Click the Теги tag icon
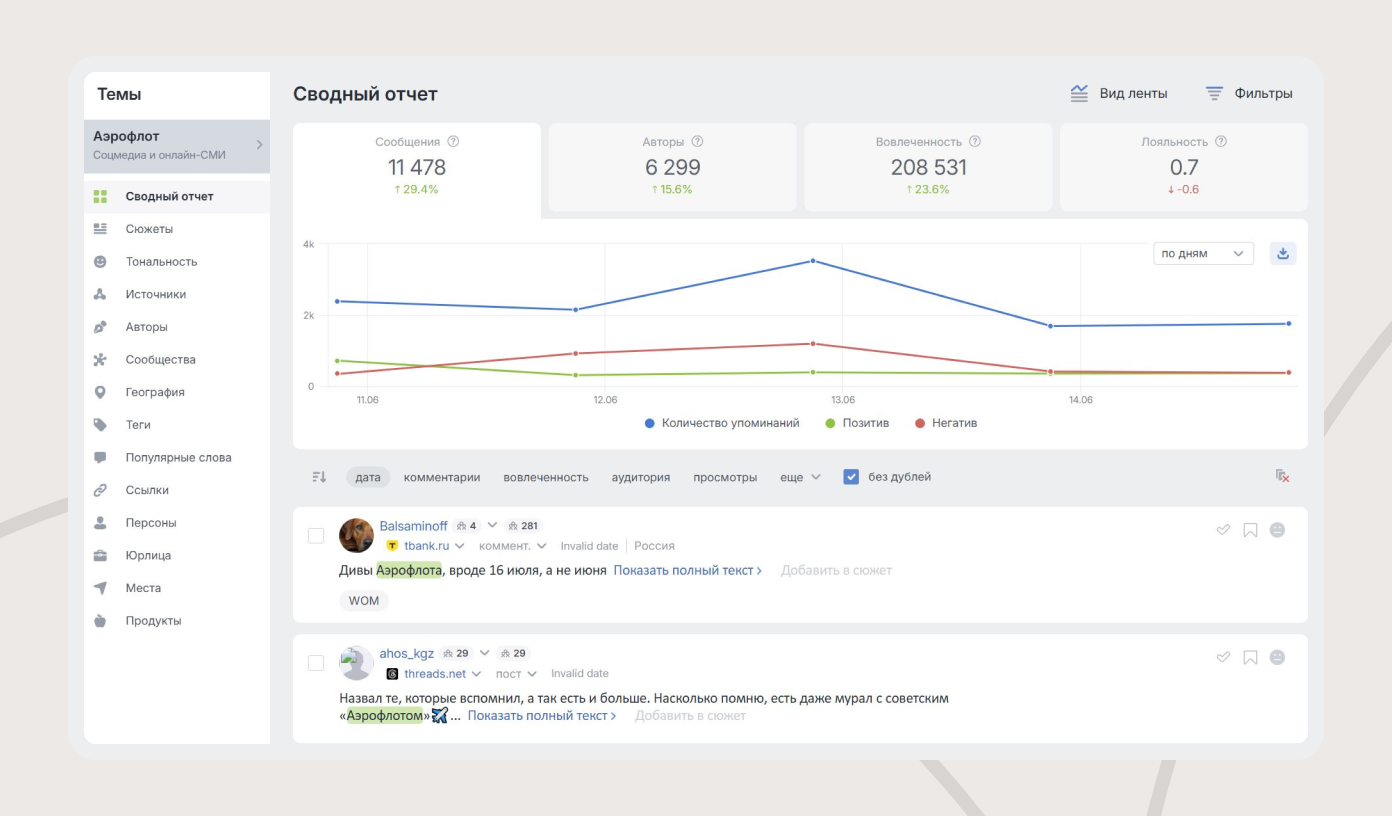1392x816 pixels. coord(100,425)
